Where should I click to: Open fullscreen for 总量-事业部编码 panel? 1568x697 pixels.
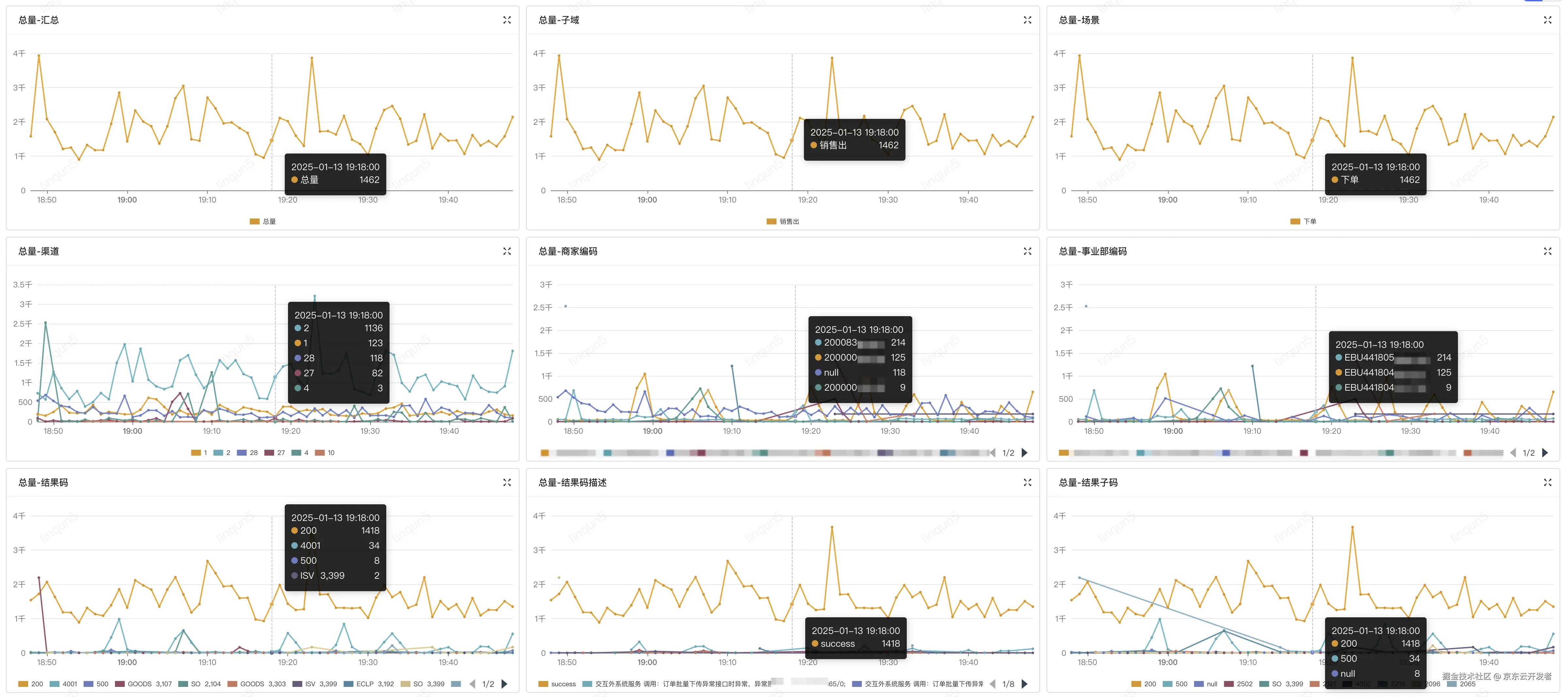(1547, 251)
